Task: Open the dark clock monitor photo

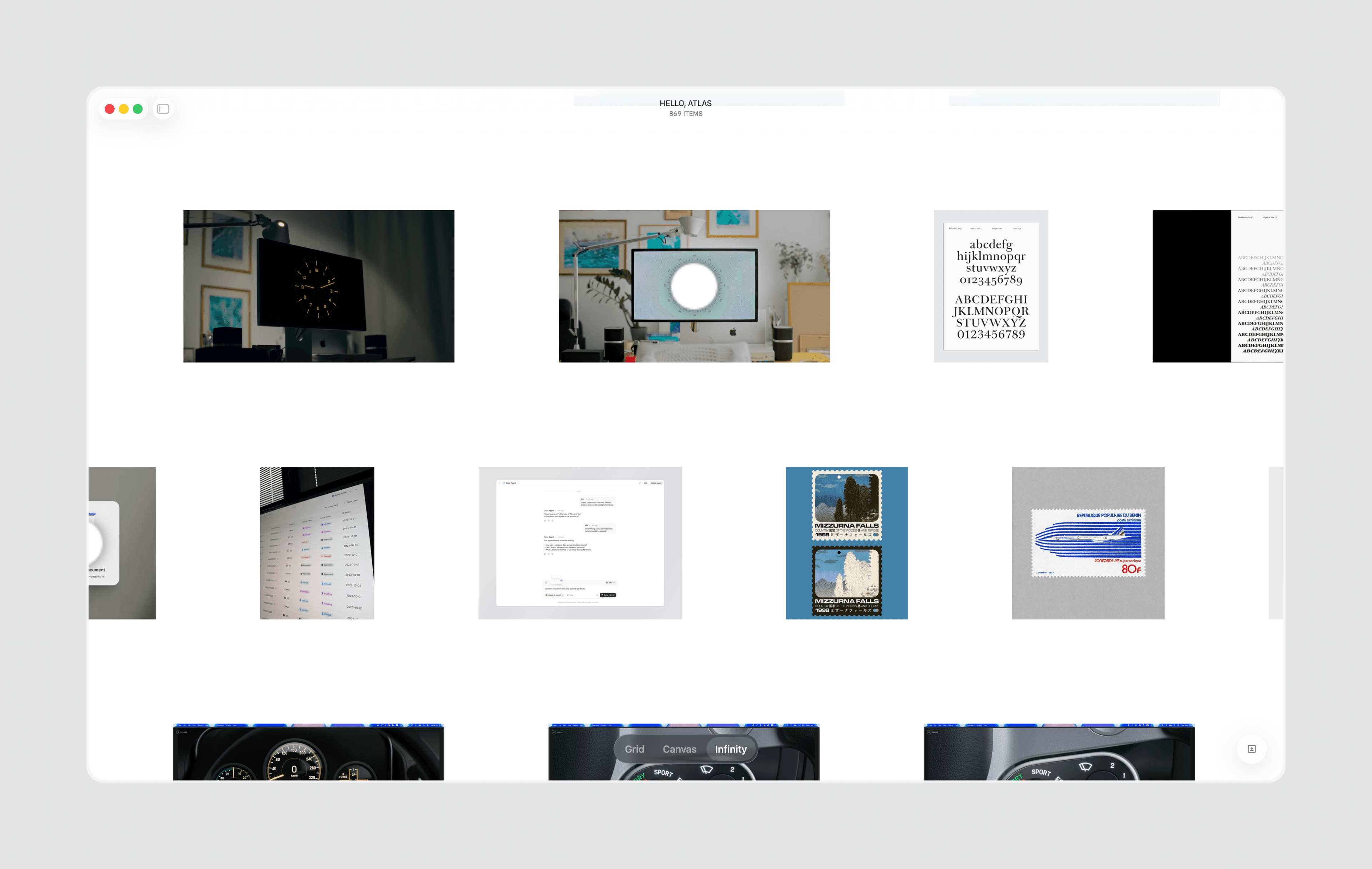Action: pos(318,286)
